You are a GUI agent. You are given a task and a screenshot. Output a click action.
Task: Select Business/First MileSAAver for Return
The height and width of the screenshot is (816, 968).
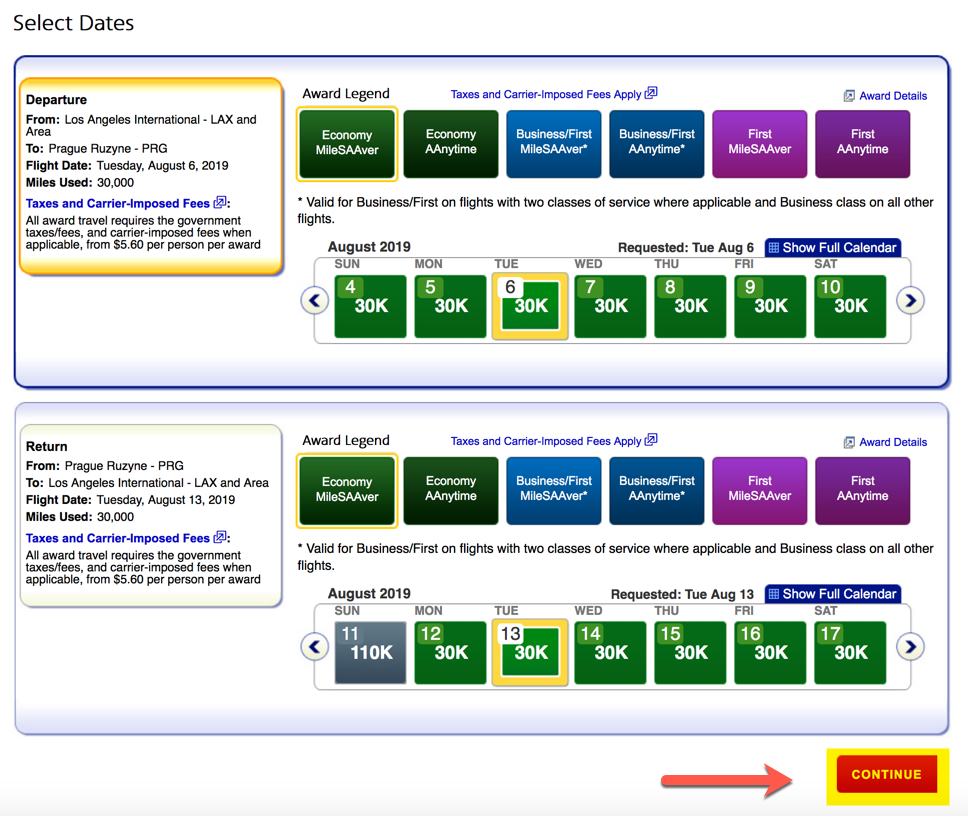pos(554,490)
